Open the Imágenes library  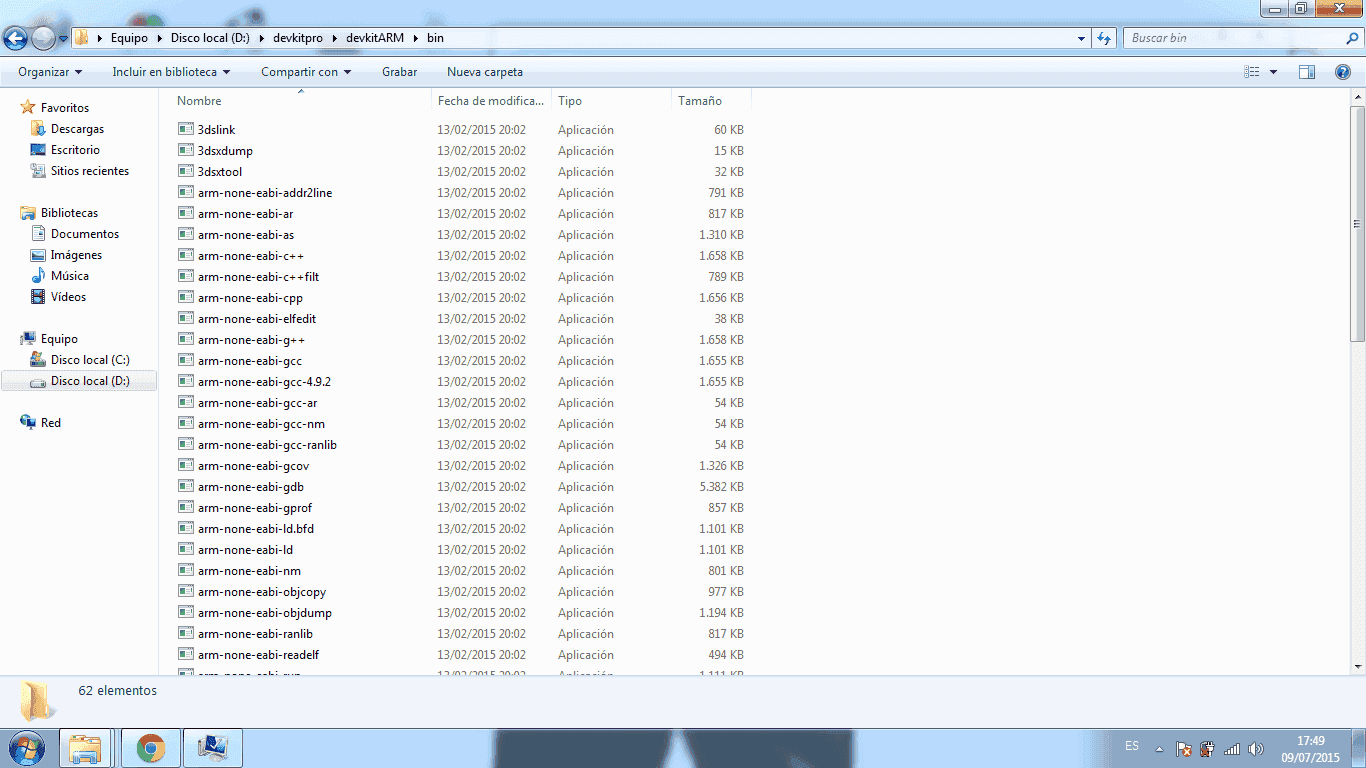tap(76, 255)
